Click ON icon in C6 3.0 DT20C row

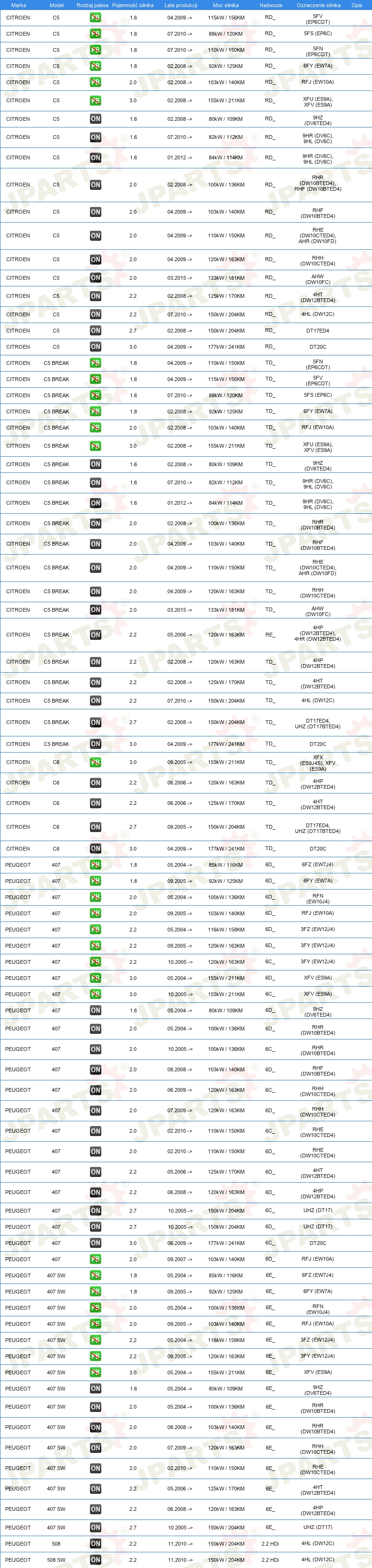96,849
